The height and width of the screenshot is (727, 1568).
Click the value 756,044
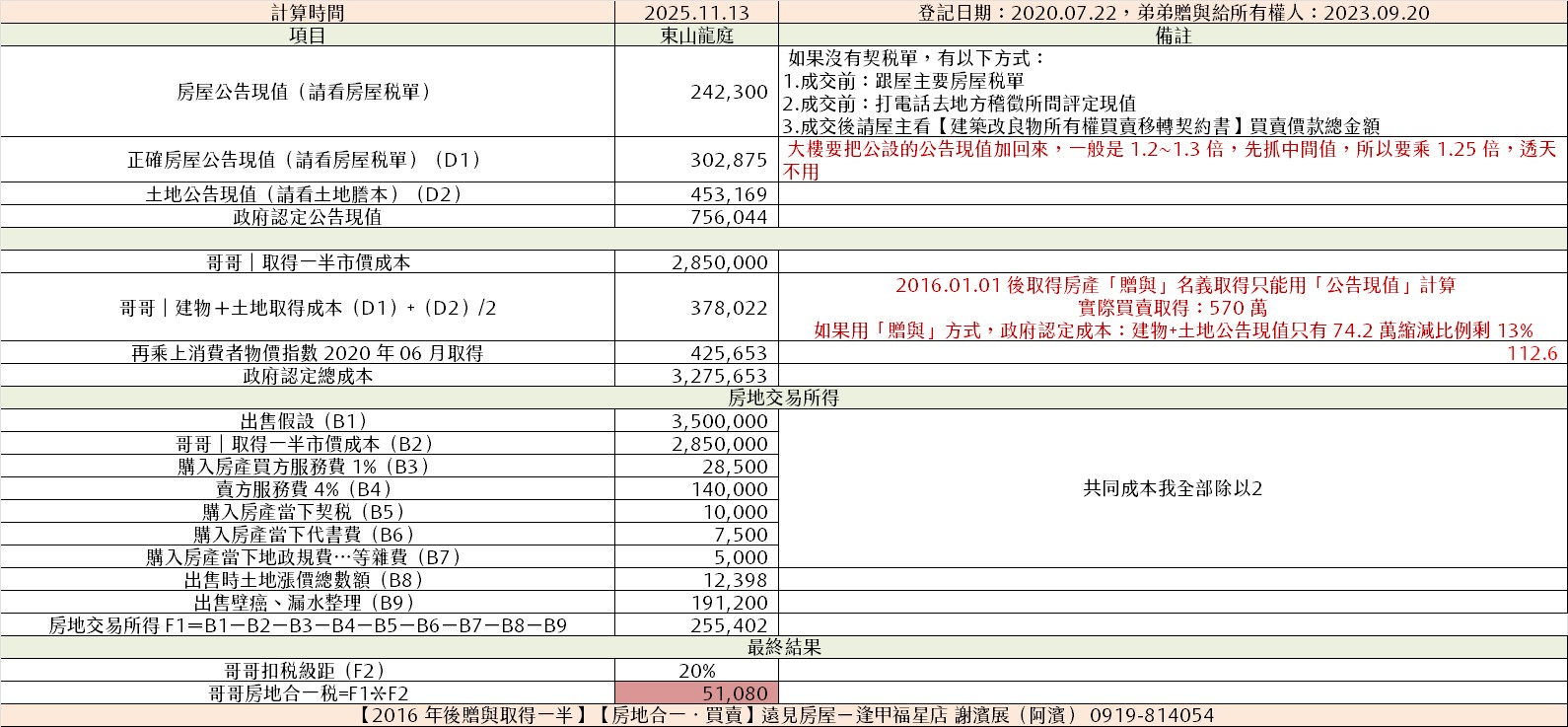coord(730,217)
